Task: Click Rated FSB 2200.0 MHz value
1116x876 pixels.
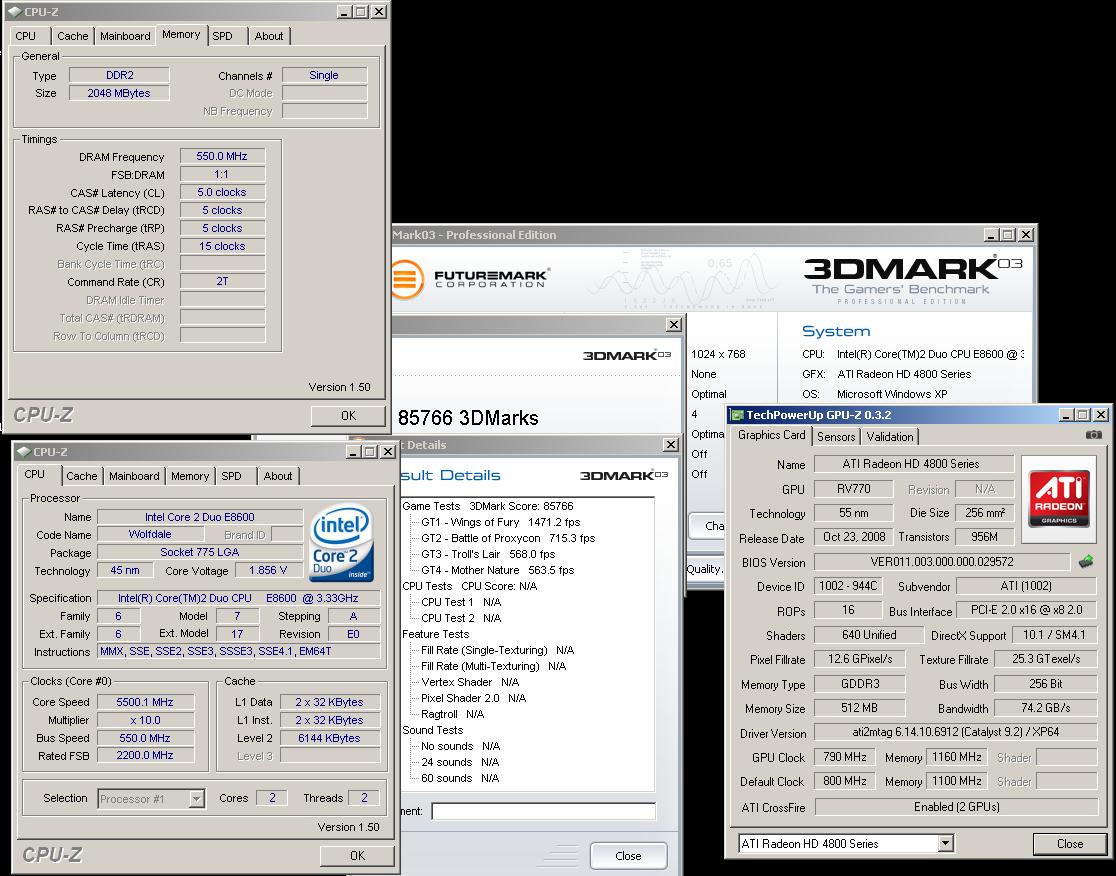Action: (145, 756)
